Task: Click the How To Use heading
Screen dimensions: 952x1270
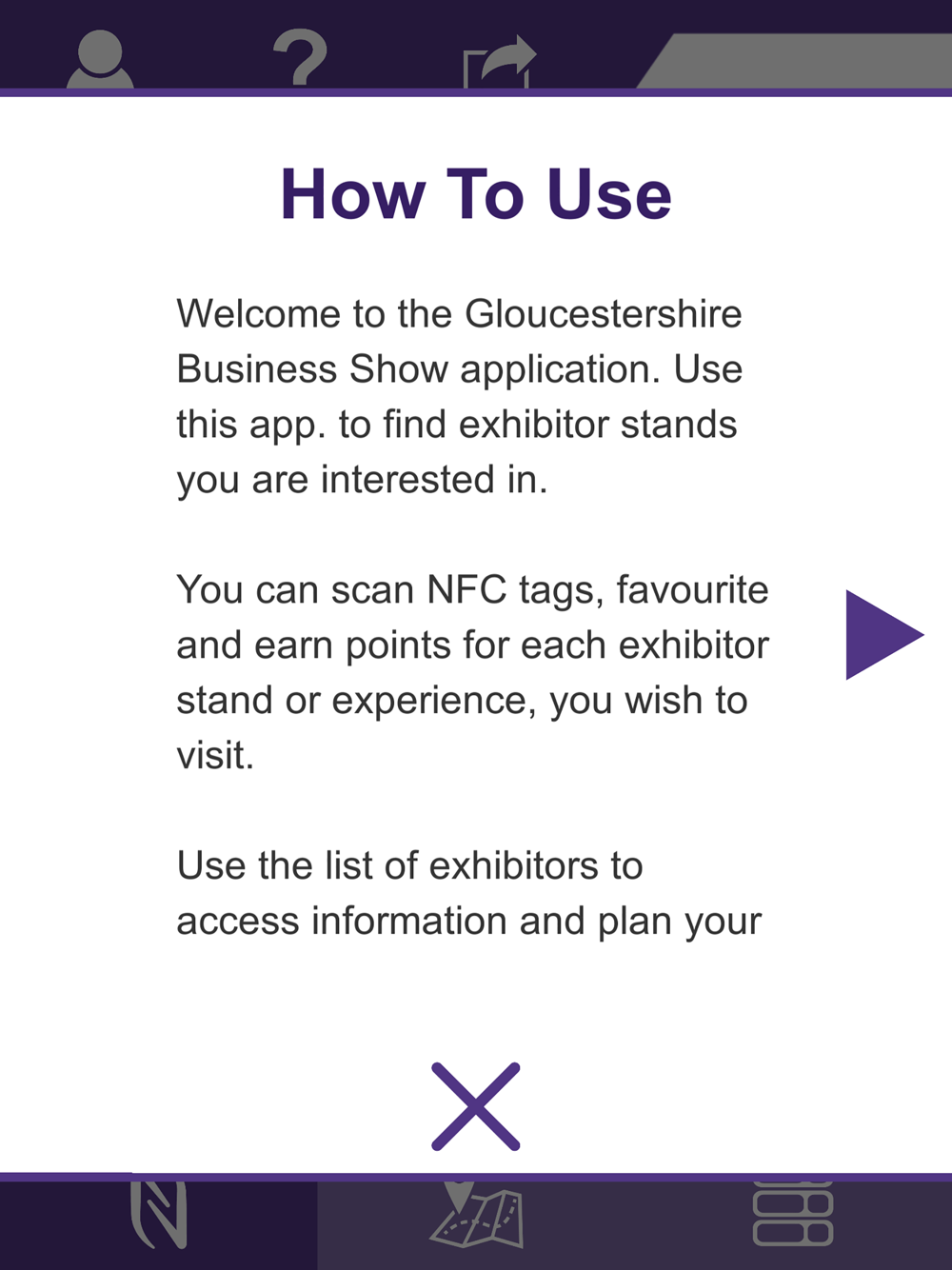Action: point(476,194)
